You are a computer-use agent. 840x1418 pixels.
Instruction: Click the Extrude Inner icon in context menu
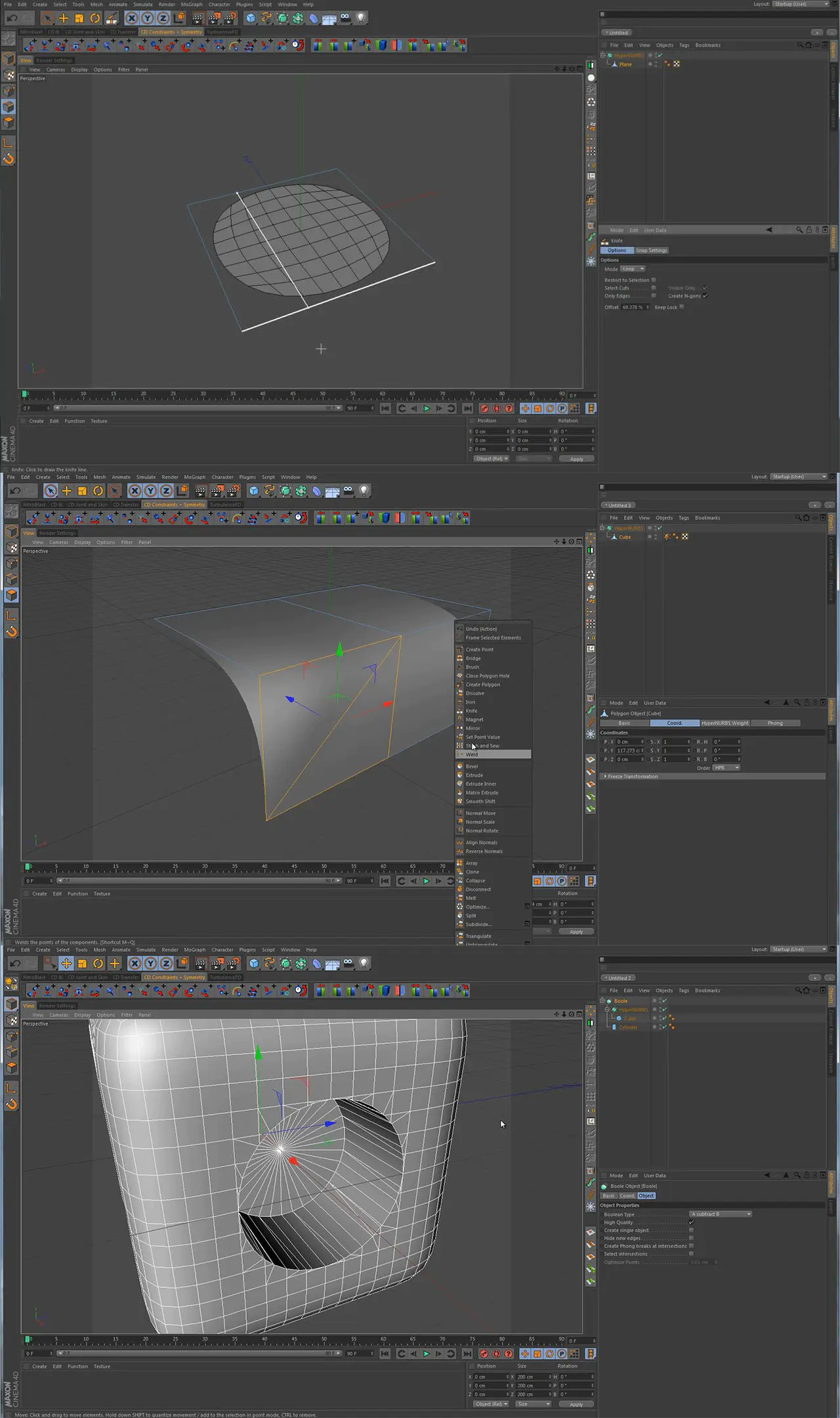460,784
